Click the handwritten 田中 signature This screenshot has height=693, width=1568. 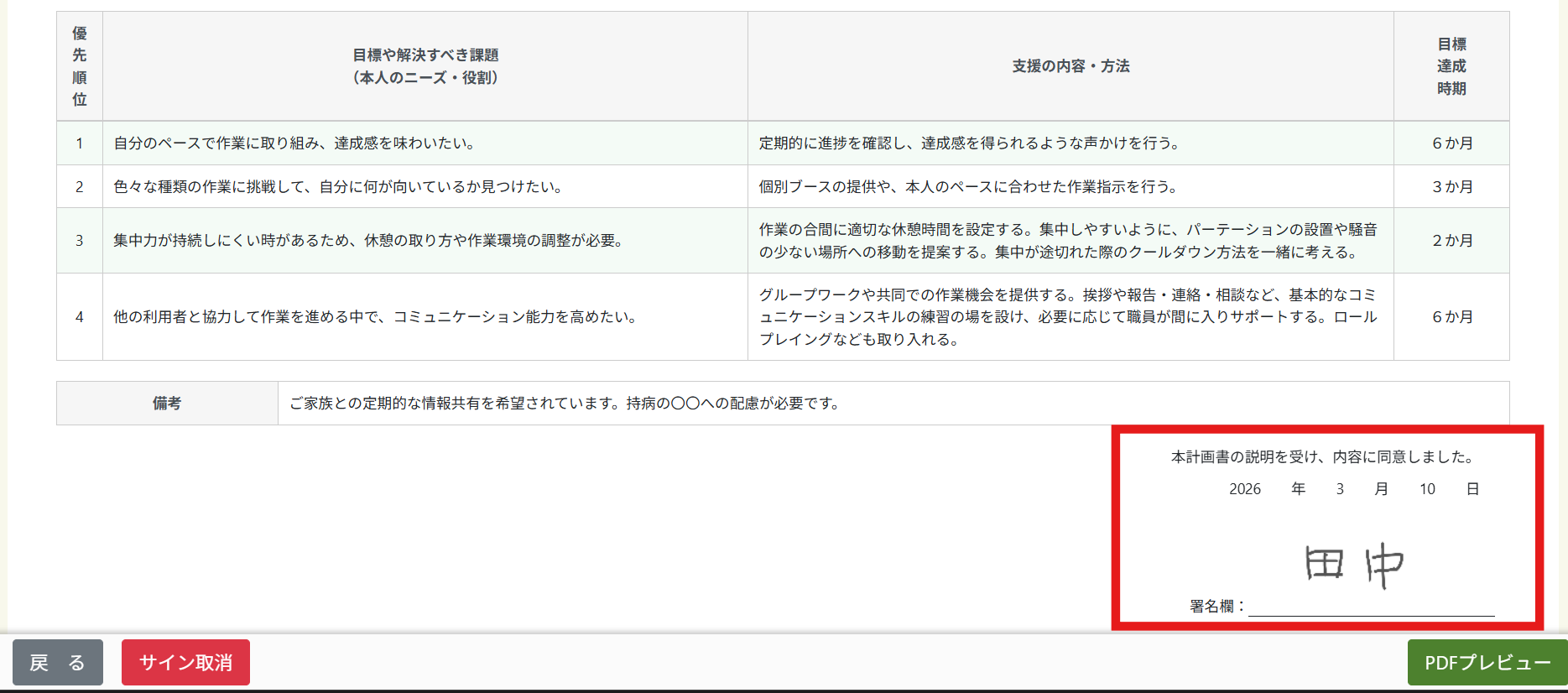coord(1353,565)
